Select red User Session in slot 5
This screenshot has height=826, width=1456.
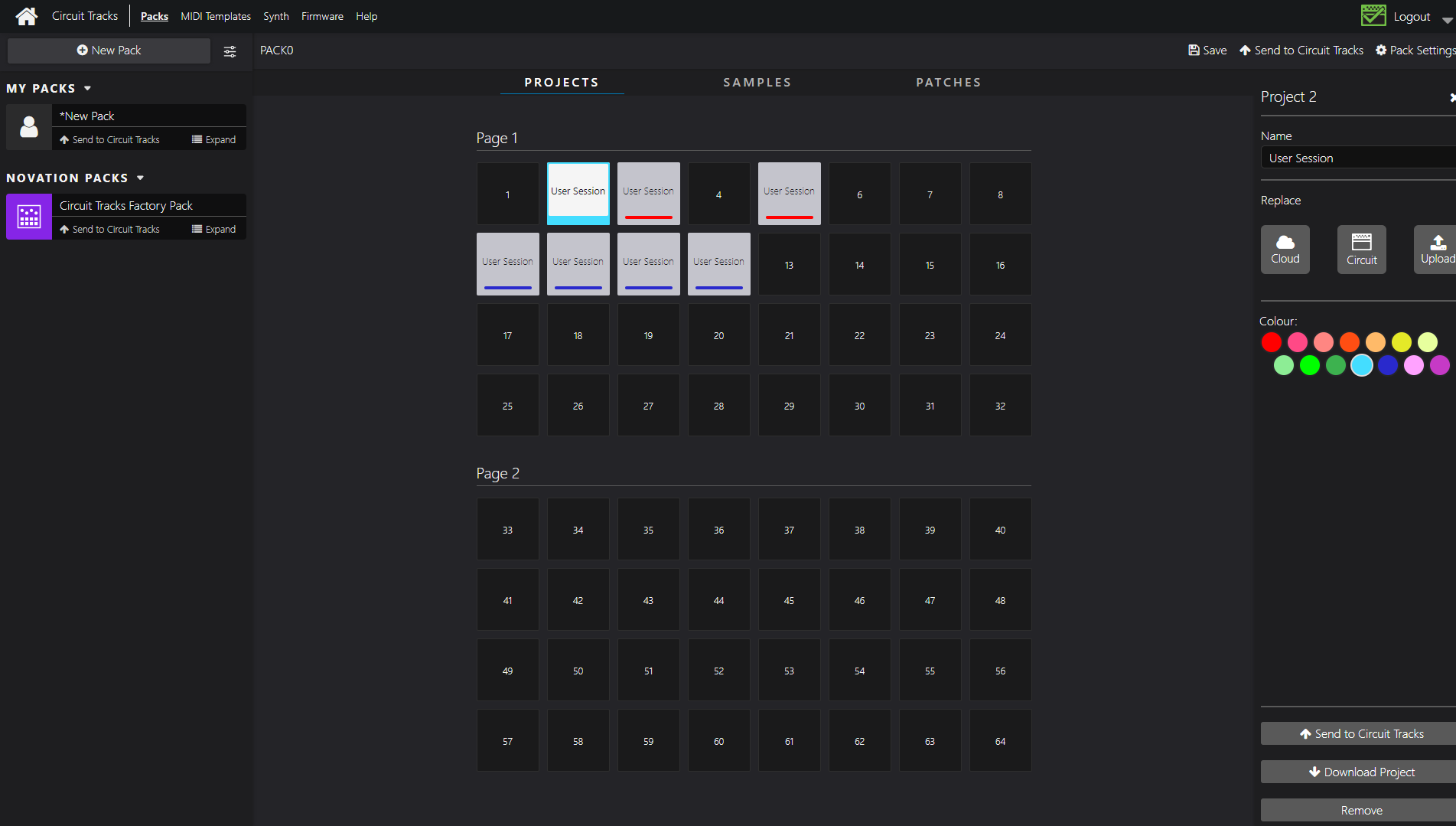[x=790, y=194]
